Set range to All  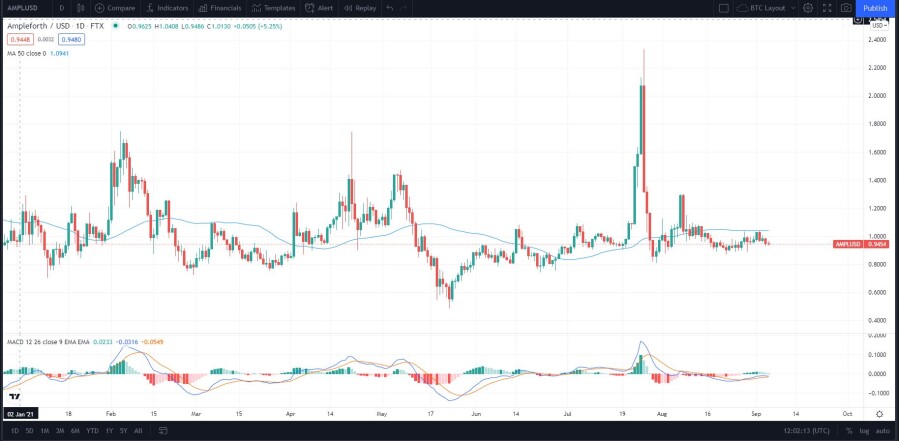(x=138, y=430)
